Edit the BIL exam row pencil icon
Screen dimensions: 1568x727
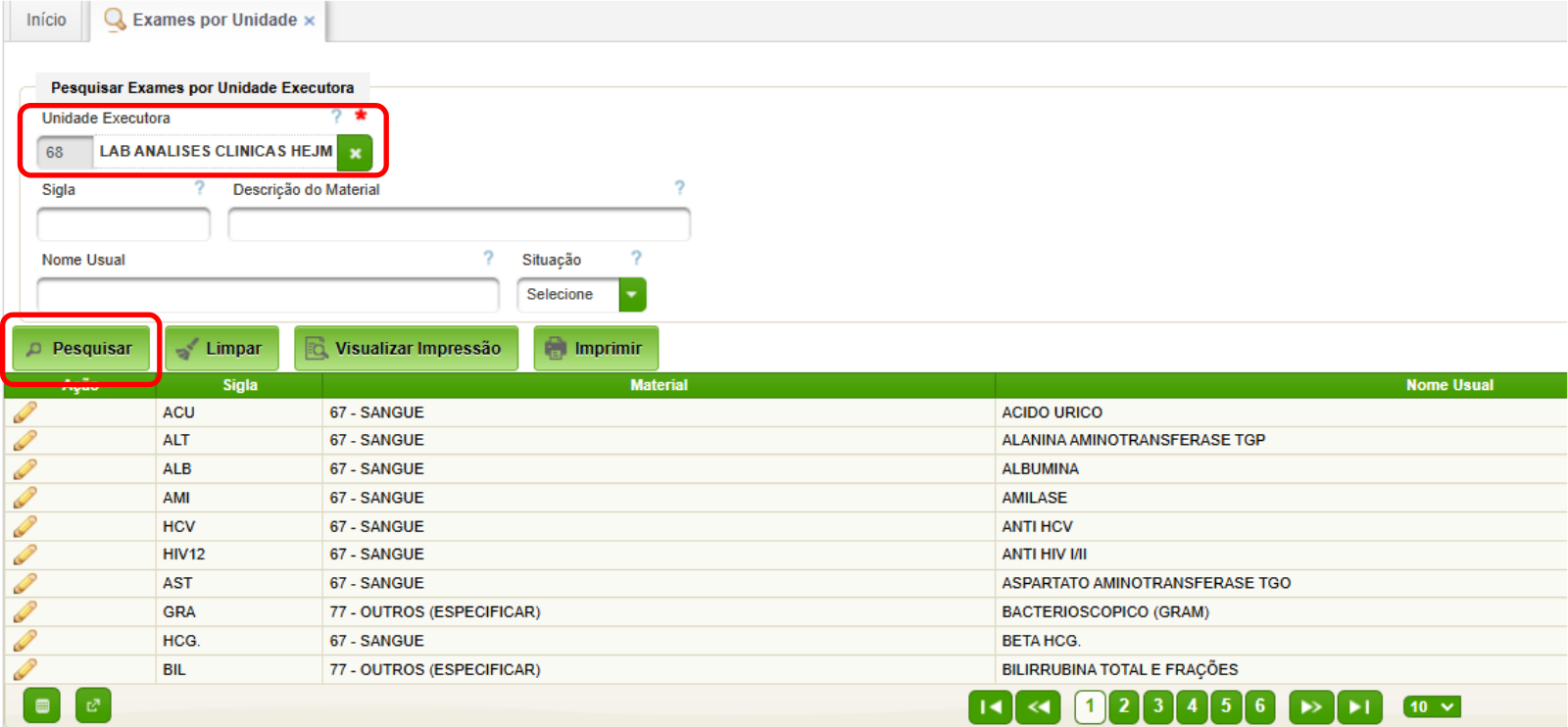click(25, 669)
